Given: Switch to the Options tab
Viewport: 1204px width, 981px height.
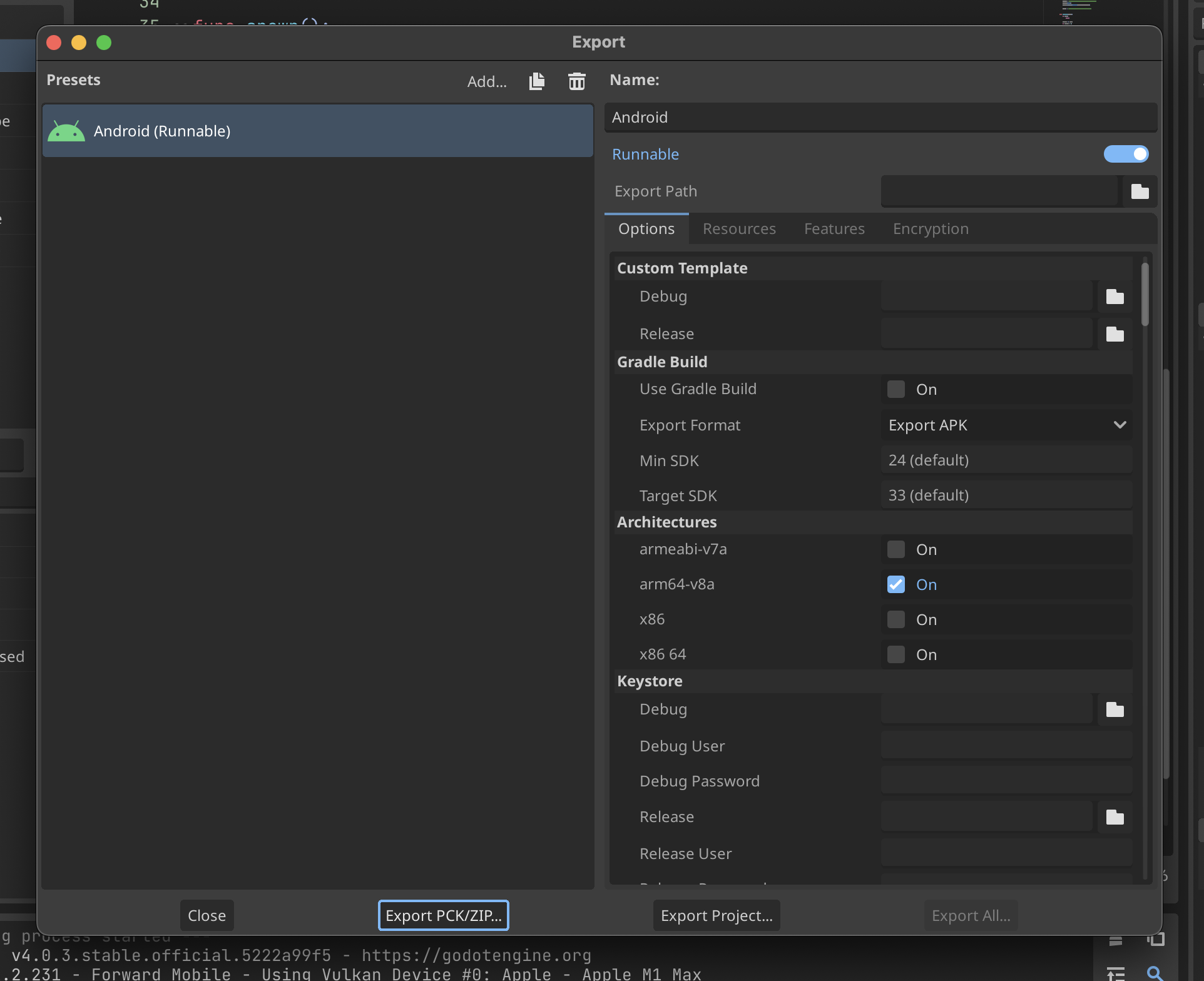Looking at the screenshot, I should tap(646, 229).
